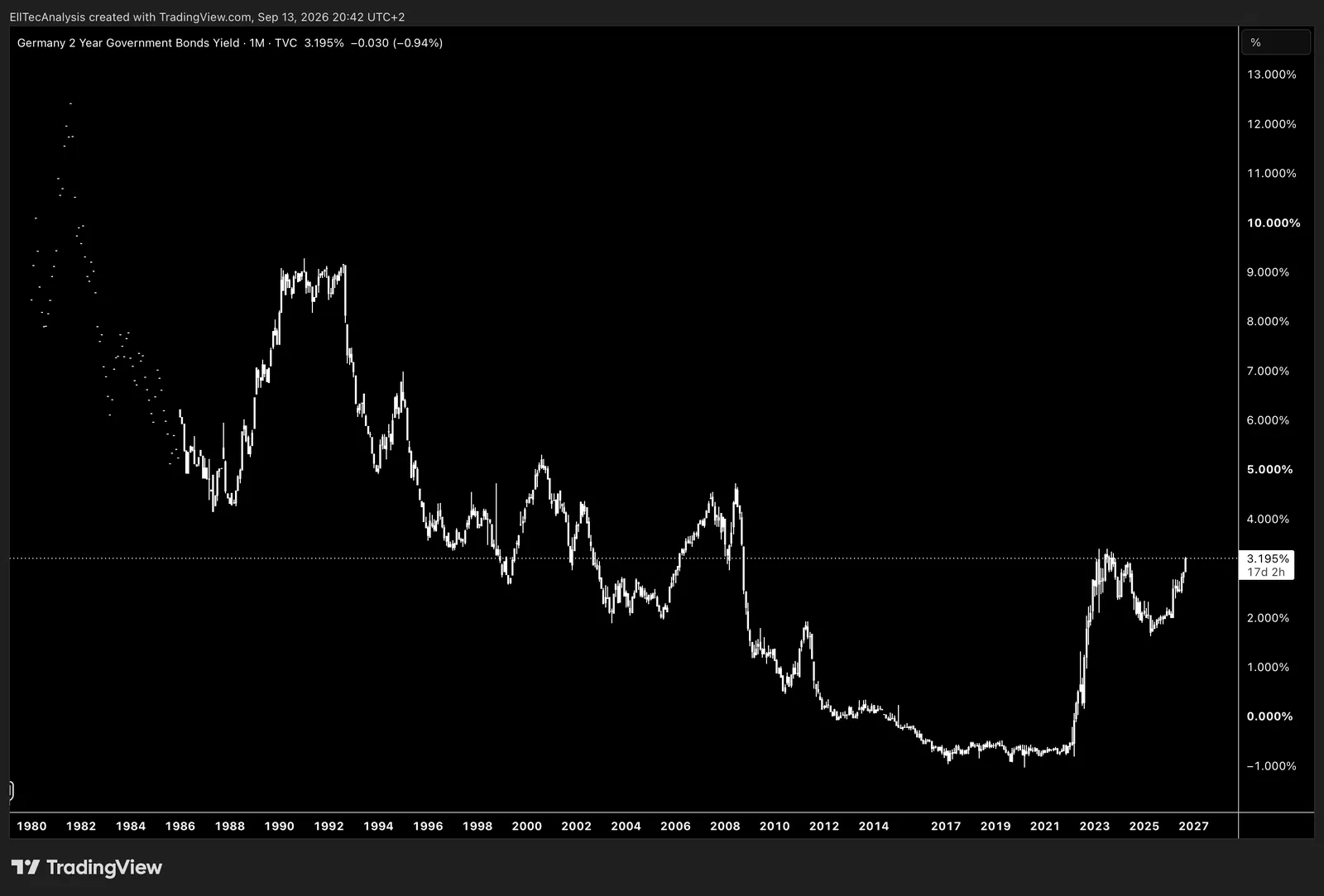Click the bold "0.000%" price axis label
This screenshot has width=1324, height=896.
[x=1269, y=716]
